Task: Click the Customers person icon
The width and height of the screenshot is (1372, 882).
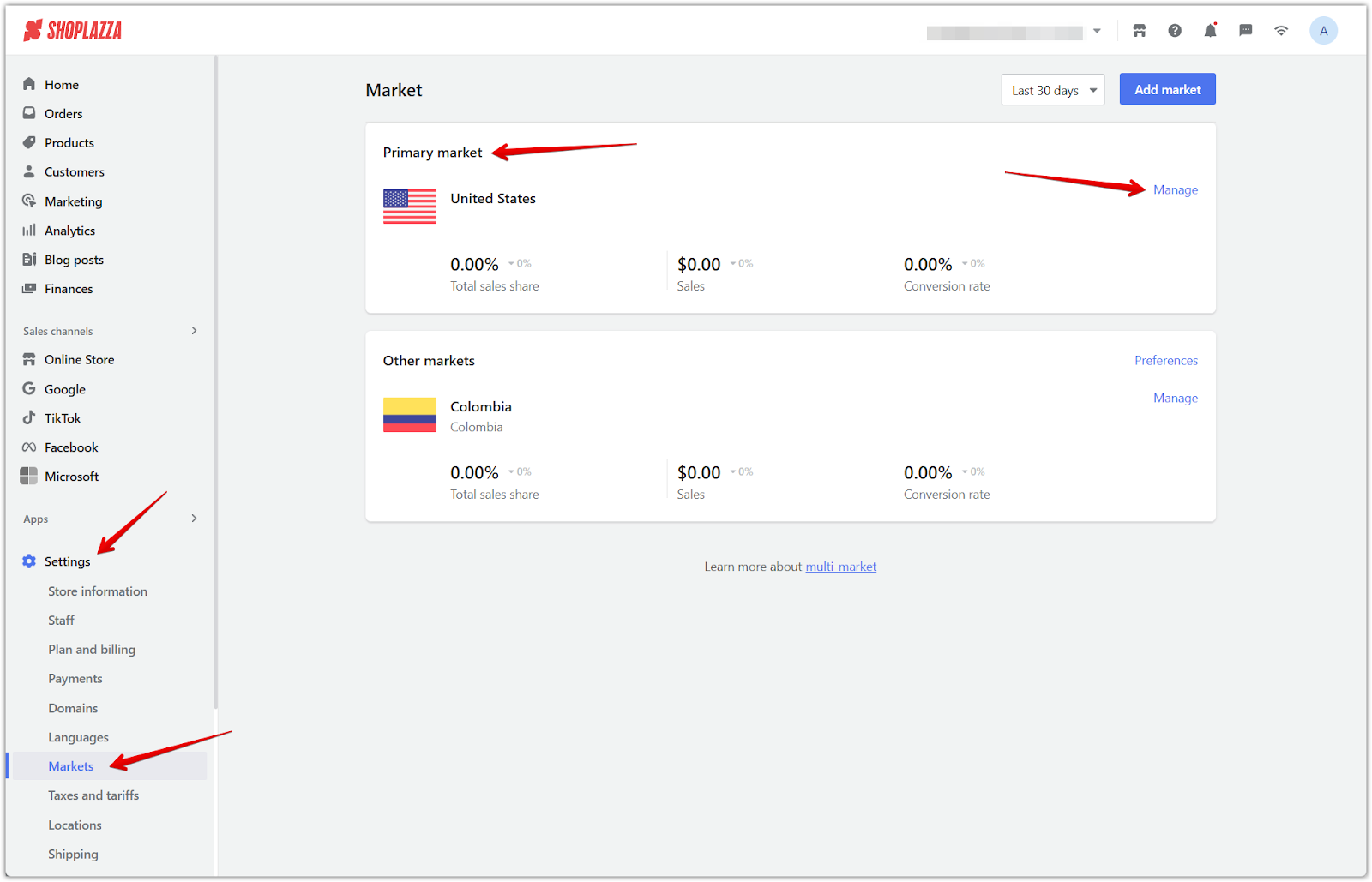Action: point(29,171)
